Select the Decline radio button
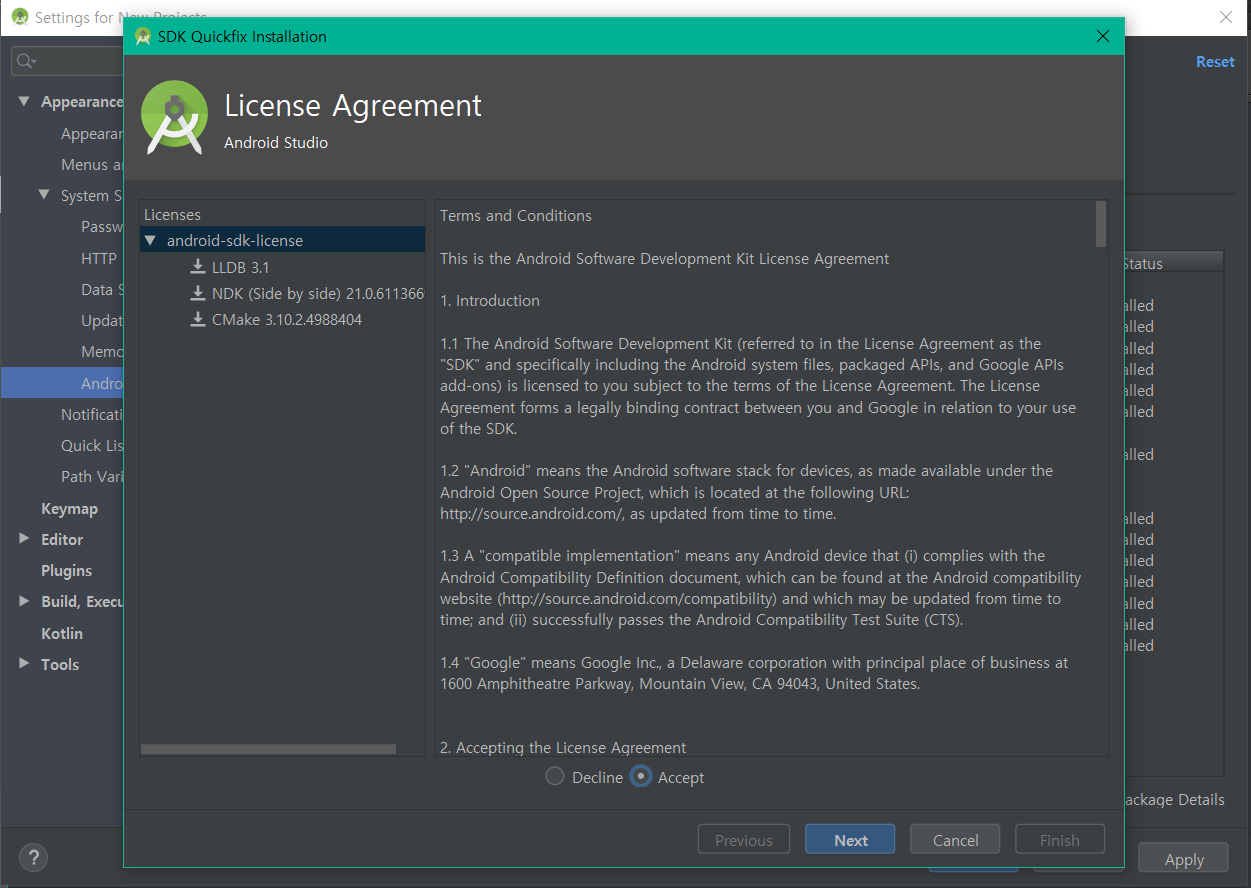1251x888 pixels. (555, 777)
